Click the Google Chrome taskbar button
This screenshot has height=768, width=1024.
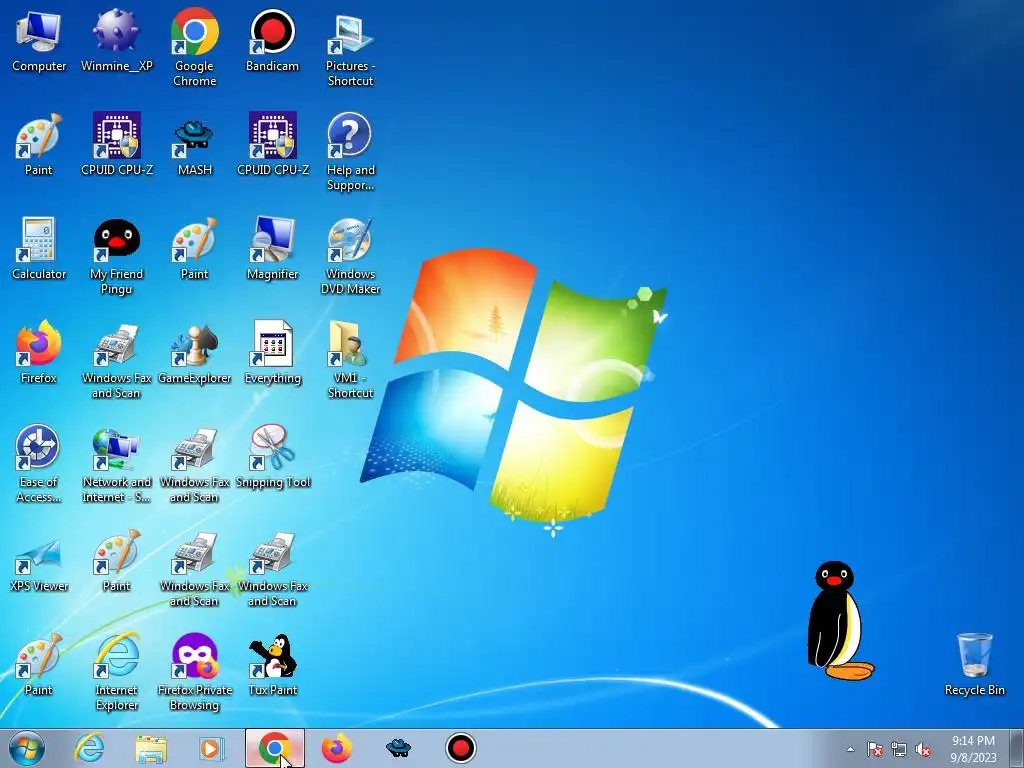pos(275,748)
